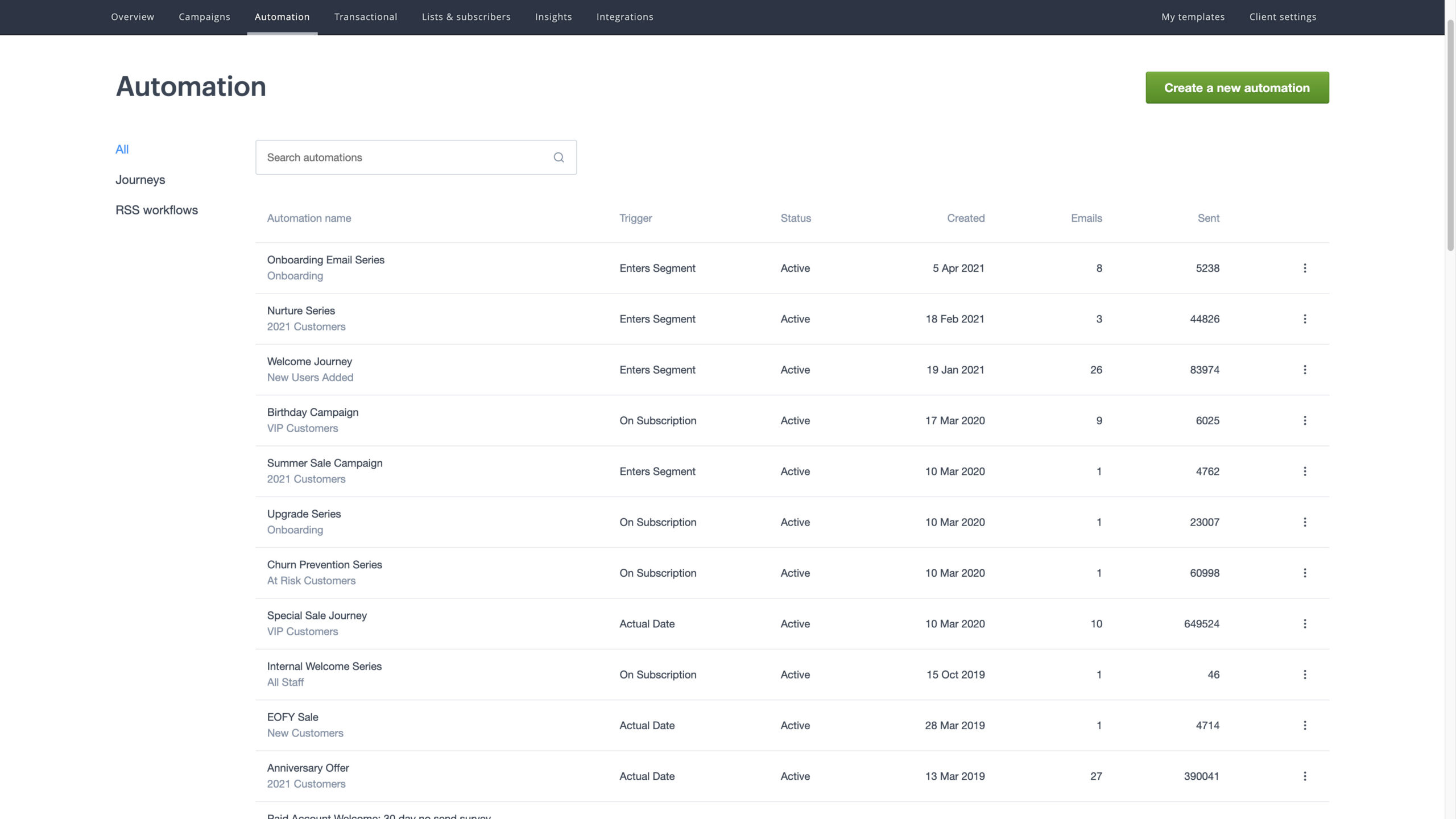
Task: Open more options for Onboarding Email Series
Action: (x=1305, y=268)
